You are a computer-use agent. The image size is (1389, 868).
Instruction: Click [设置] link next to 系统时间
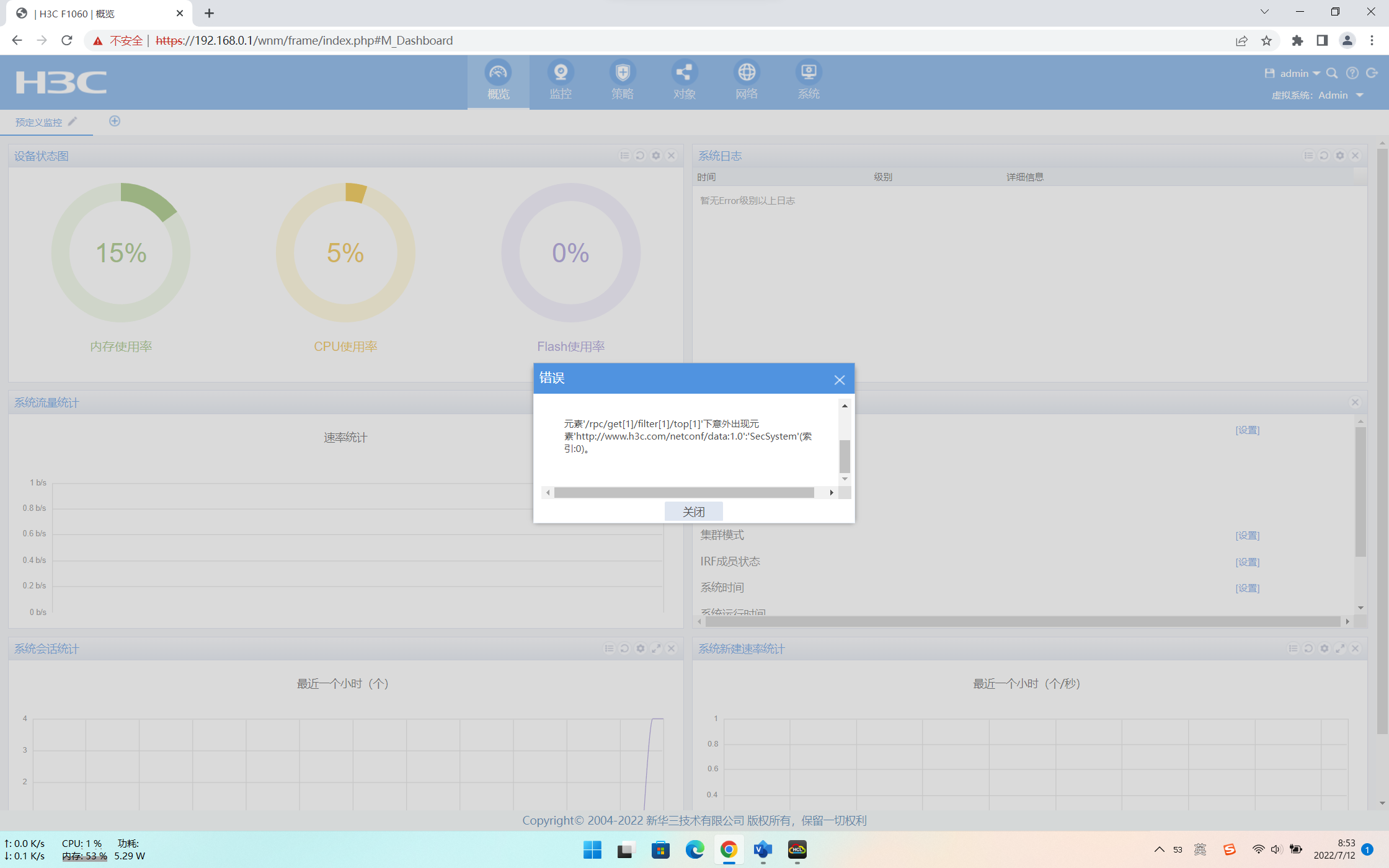1247,588
